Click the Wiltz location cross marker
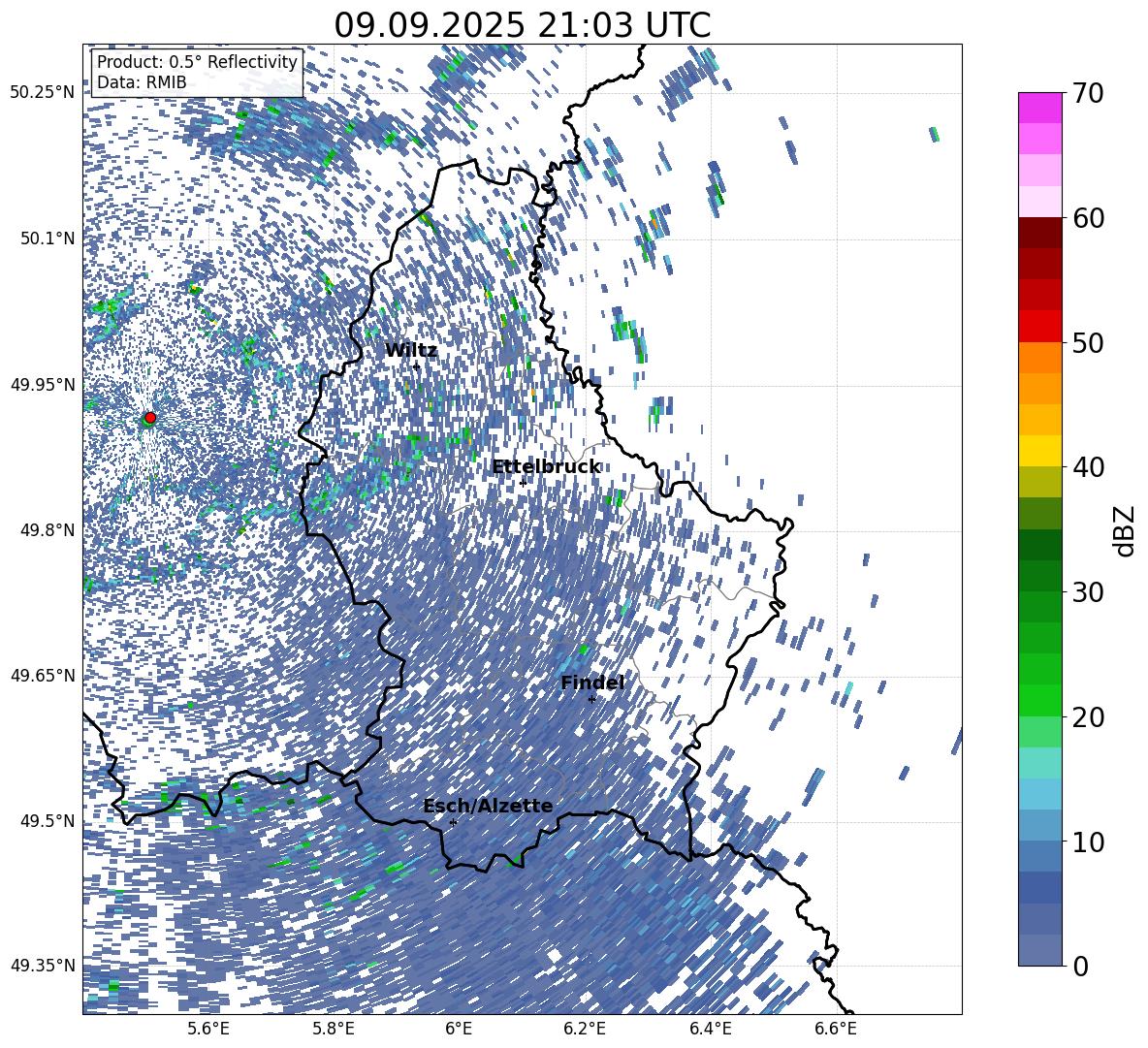 (x=417, y=366)
